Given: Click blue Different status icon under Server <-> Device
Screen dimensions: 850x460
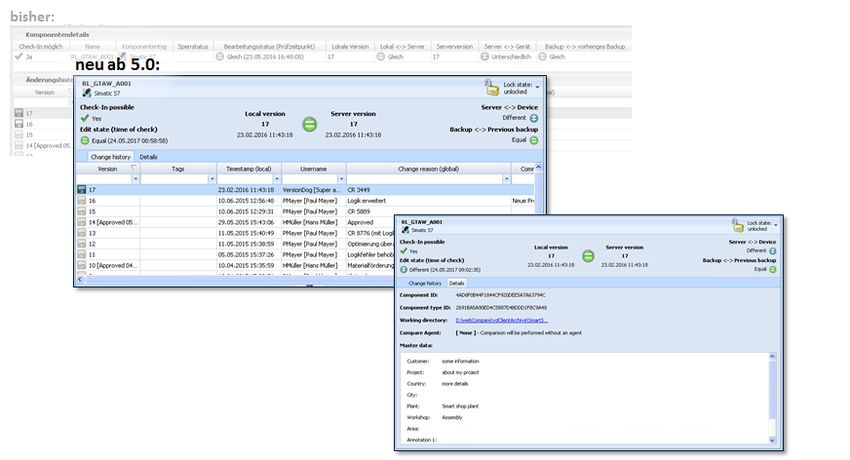Looking at the screenshot, I should [533, 118].
